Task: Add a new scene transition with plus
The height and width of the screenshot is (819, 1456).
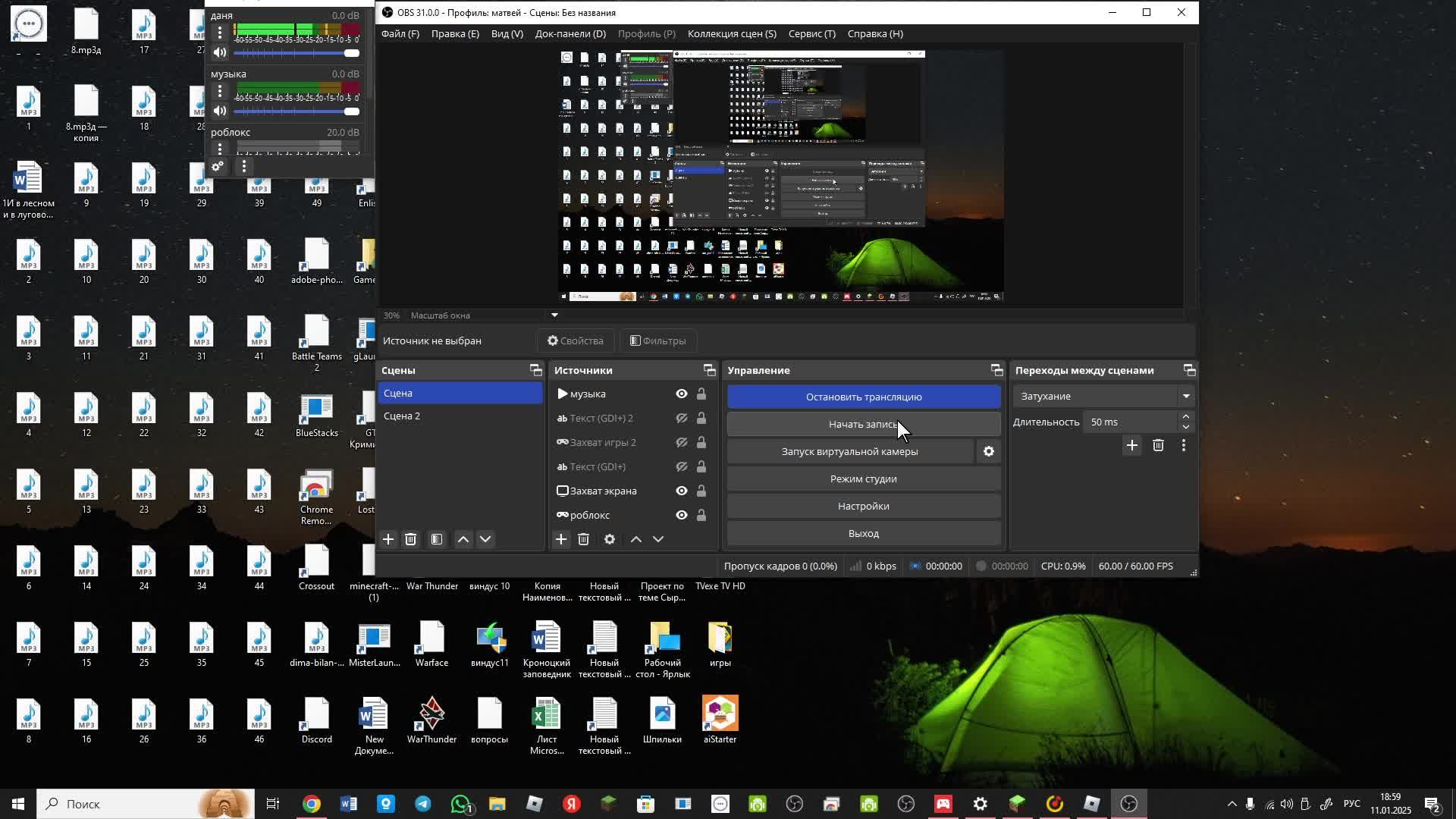Action: pyautogui.click(x=1131, y=446)
